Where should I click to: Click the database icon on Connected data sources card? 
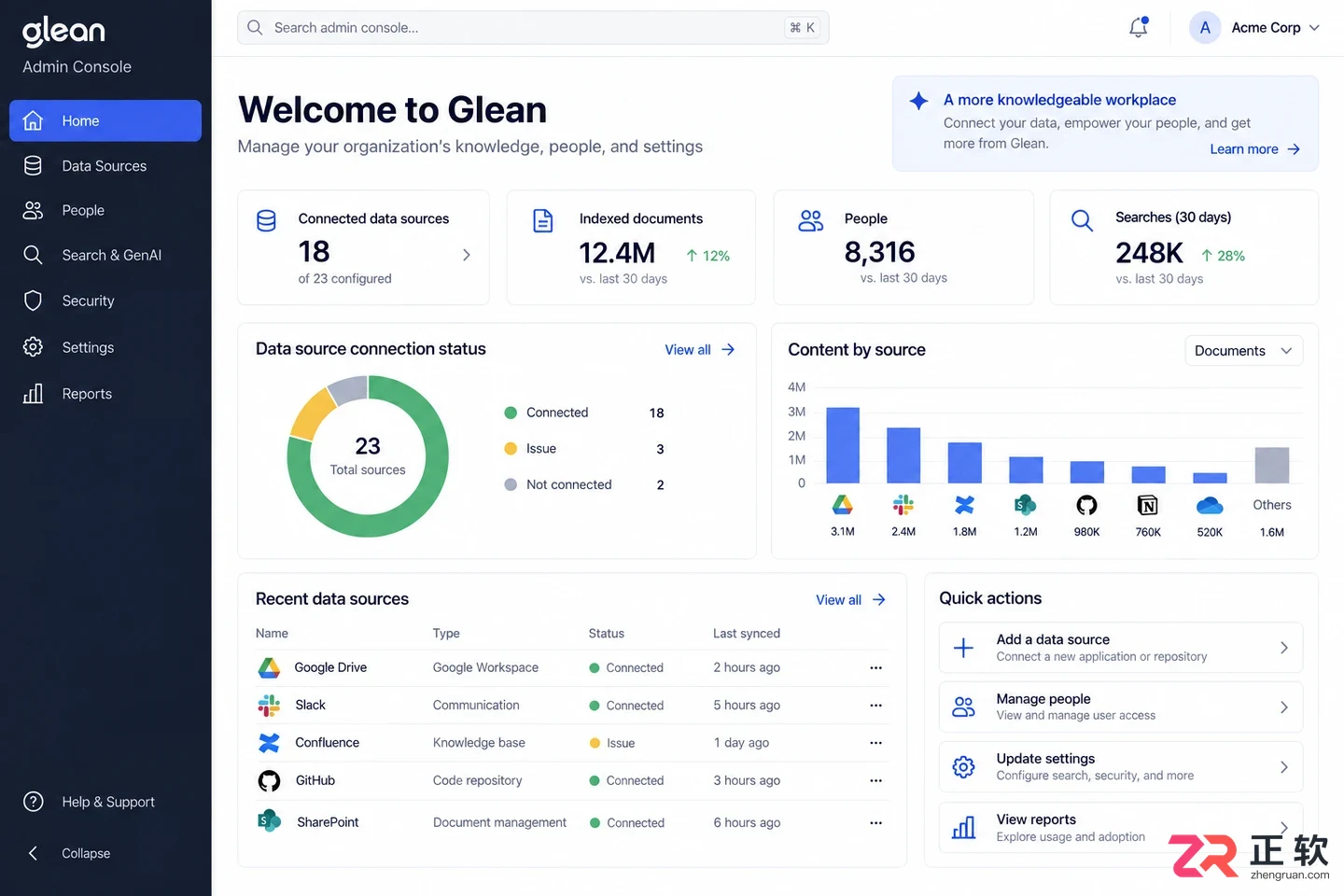(x=266, y=220)
